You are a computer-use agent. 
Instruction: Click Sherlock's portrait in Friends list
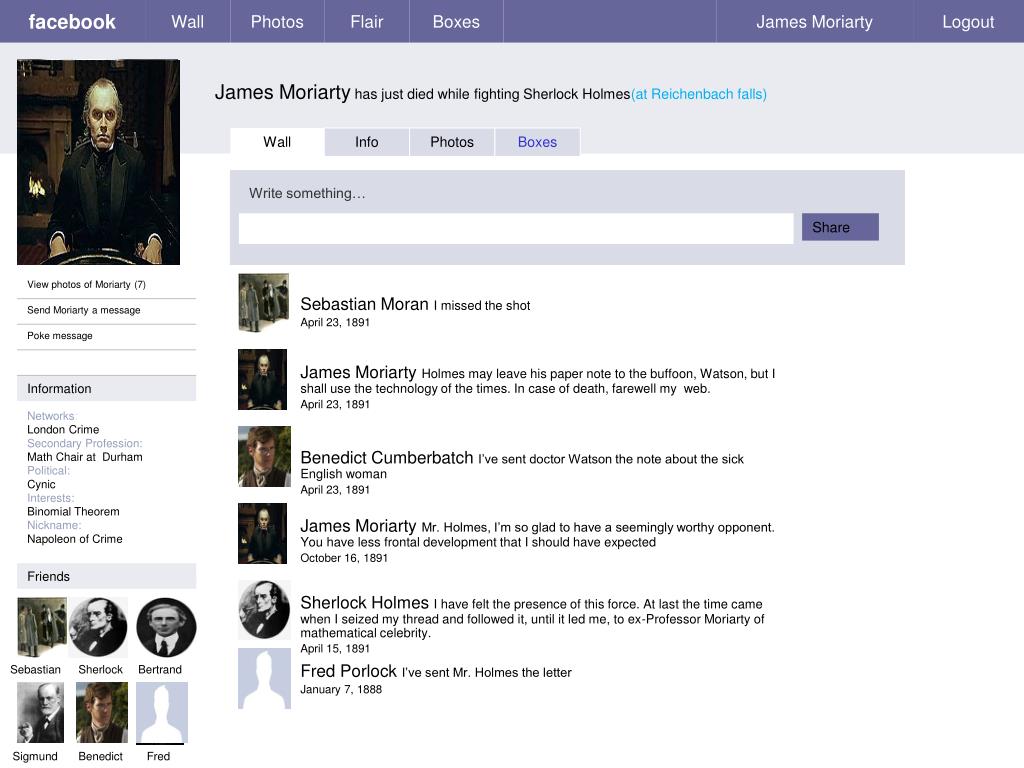99,627
